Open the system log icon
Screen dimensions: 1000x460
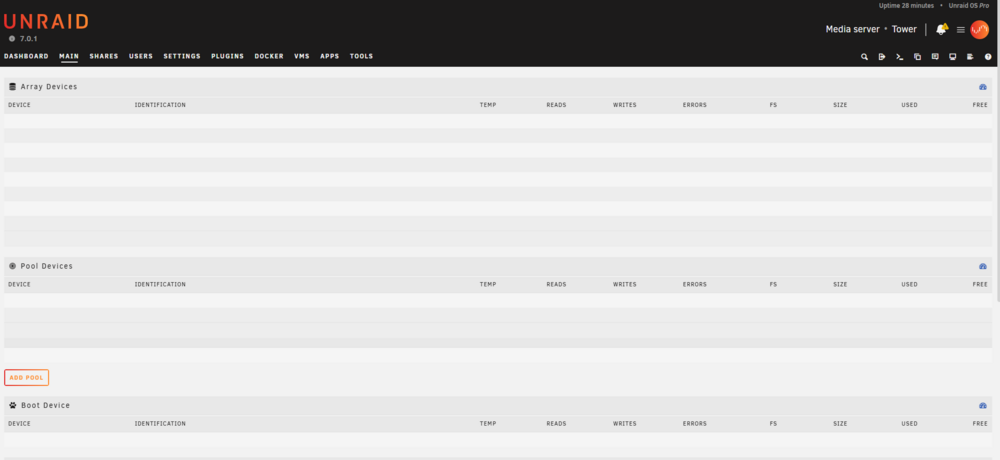(x=970, y=57)
